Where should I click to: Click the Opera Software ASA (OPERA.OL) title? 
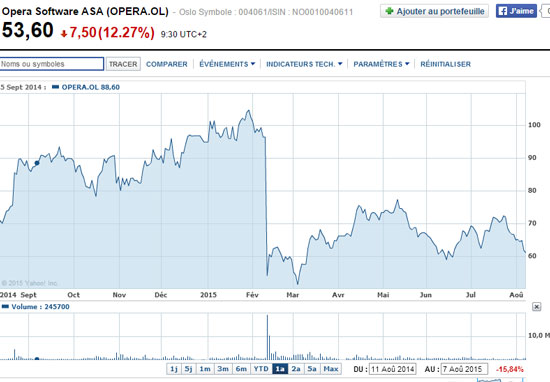tap(85, 11)
